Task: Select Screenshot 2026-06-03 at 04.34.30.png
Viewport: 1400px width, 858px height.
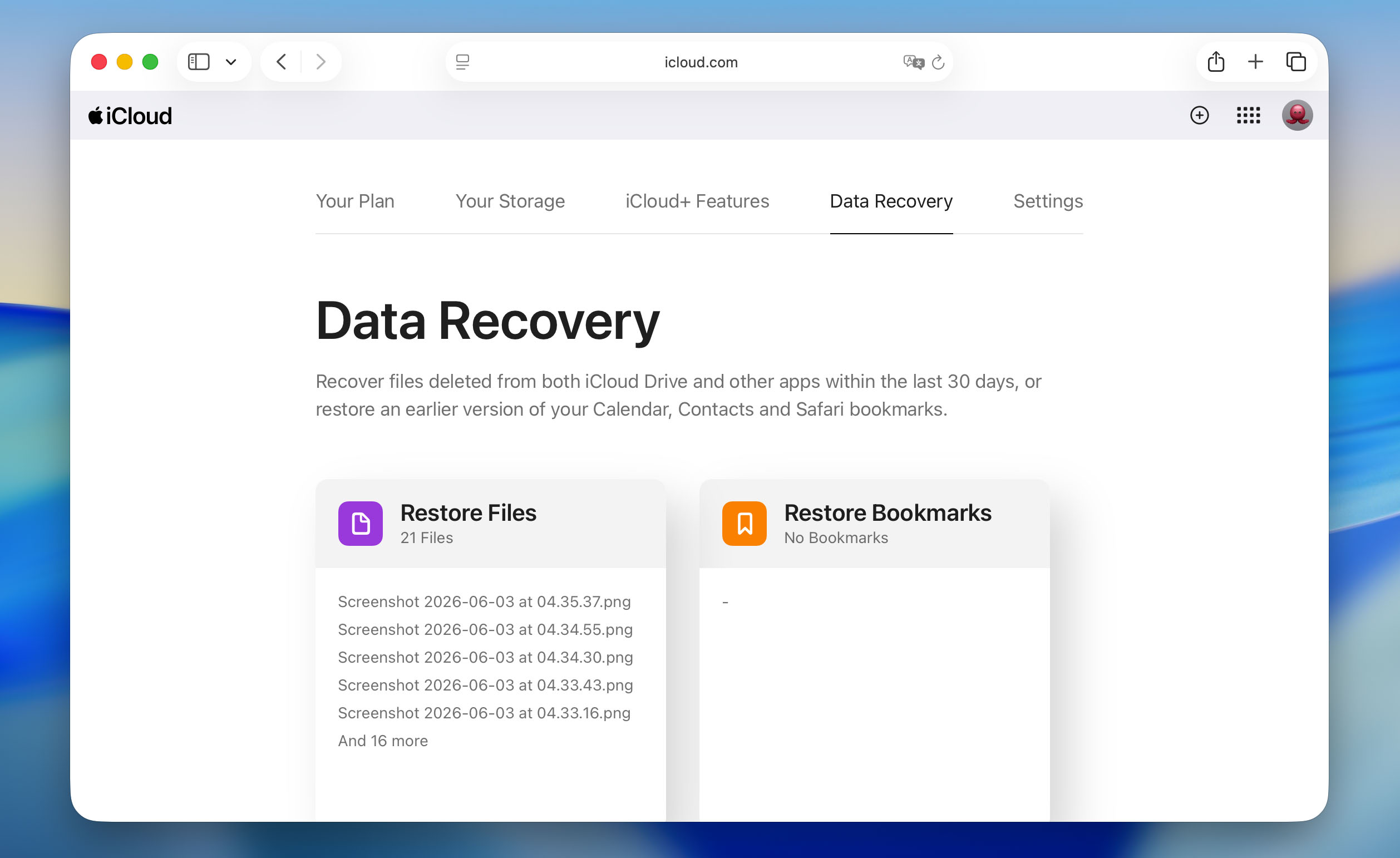Action: click(485, 658)
